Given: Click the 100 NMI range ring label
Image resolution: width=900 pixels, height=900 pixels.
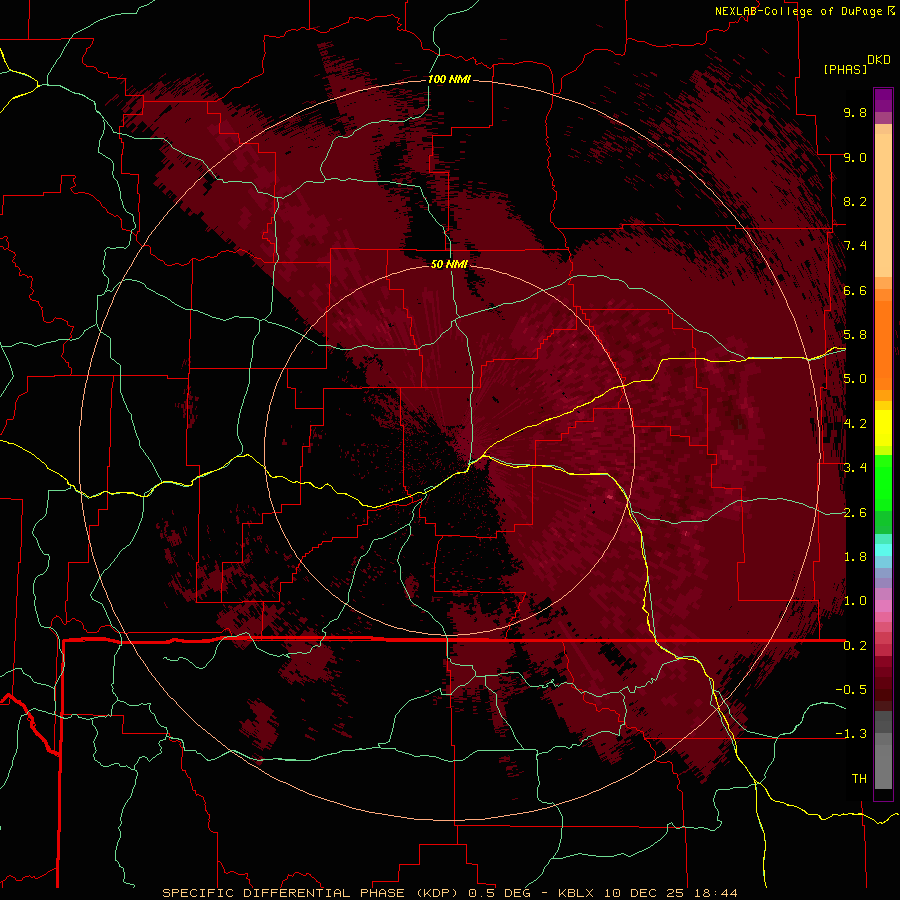Looking at the screenshot, I should click(x=449, y=79).
